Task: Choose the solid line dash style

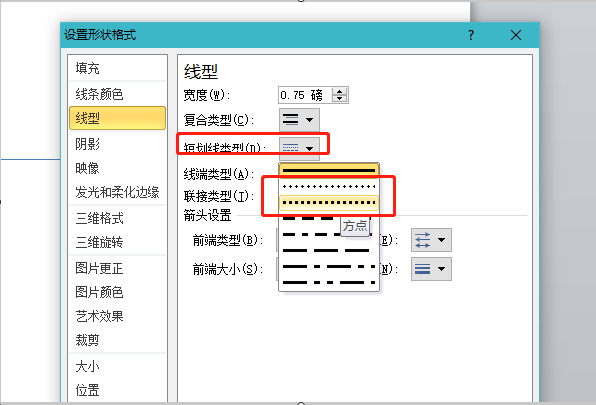Action: [329, 171]
